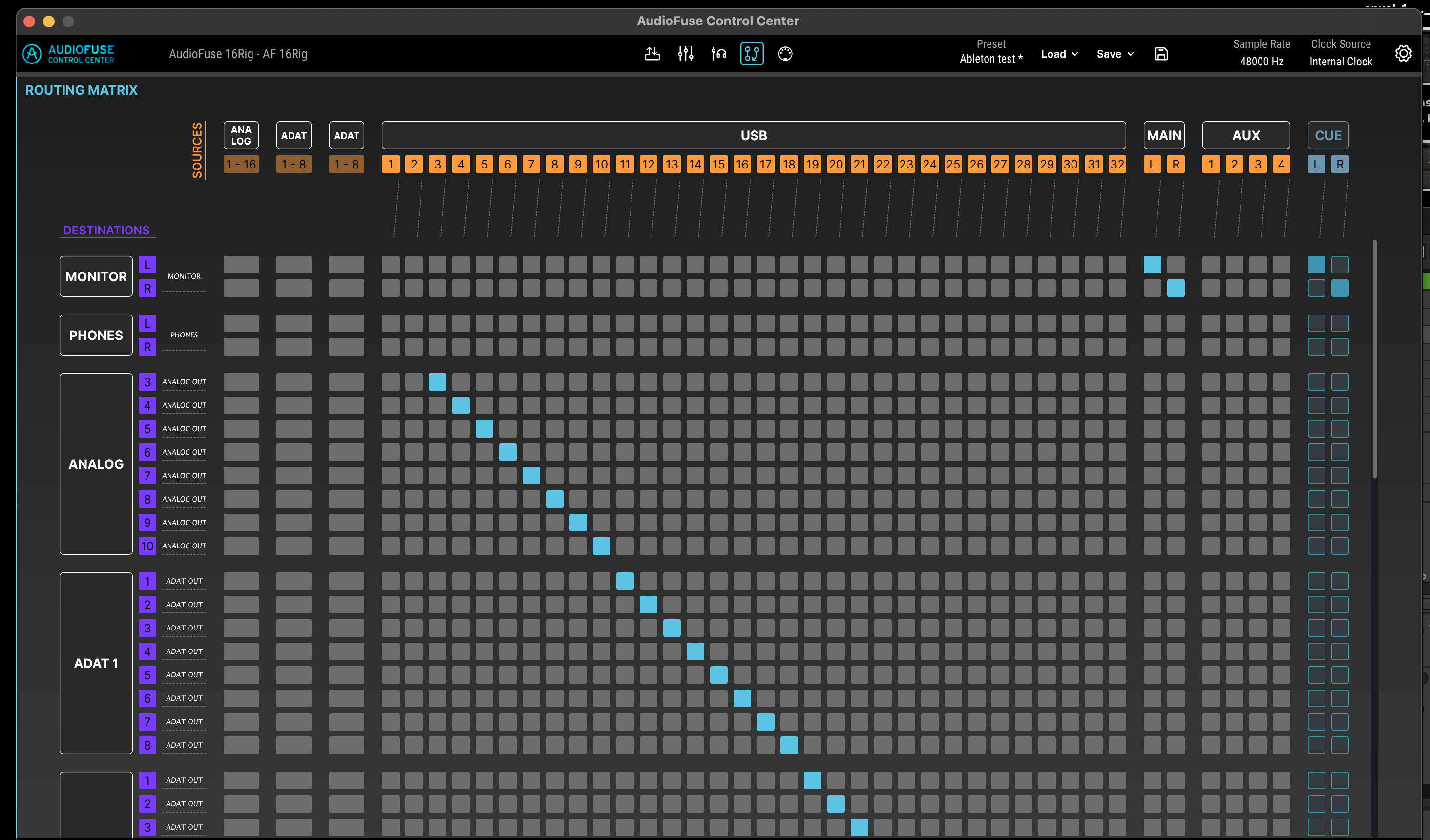Change the Internal Clock source
1430x840 pixels.
pyautogui.click(x=1340, y=62)
